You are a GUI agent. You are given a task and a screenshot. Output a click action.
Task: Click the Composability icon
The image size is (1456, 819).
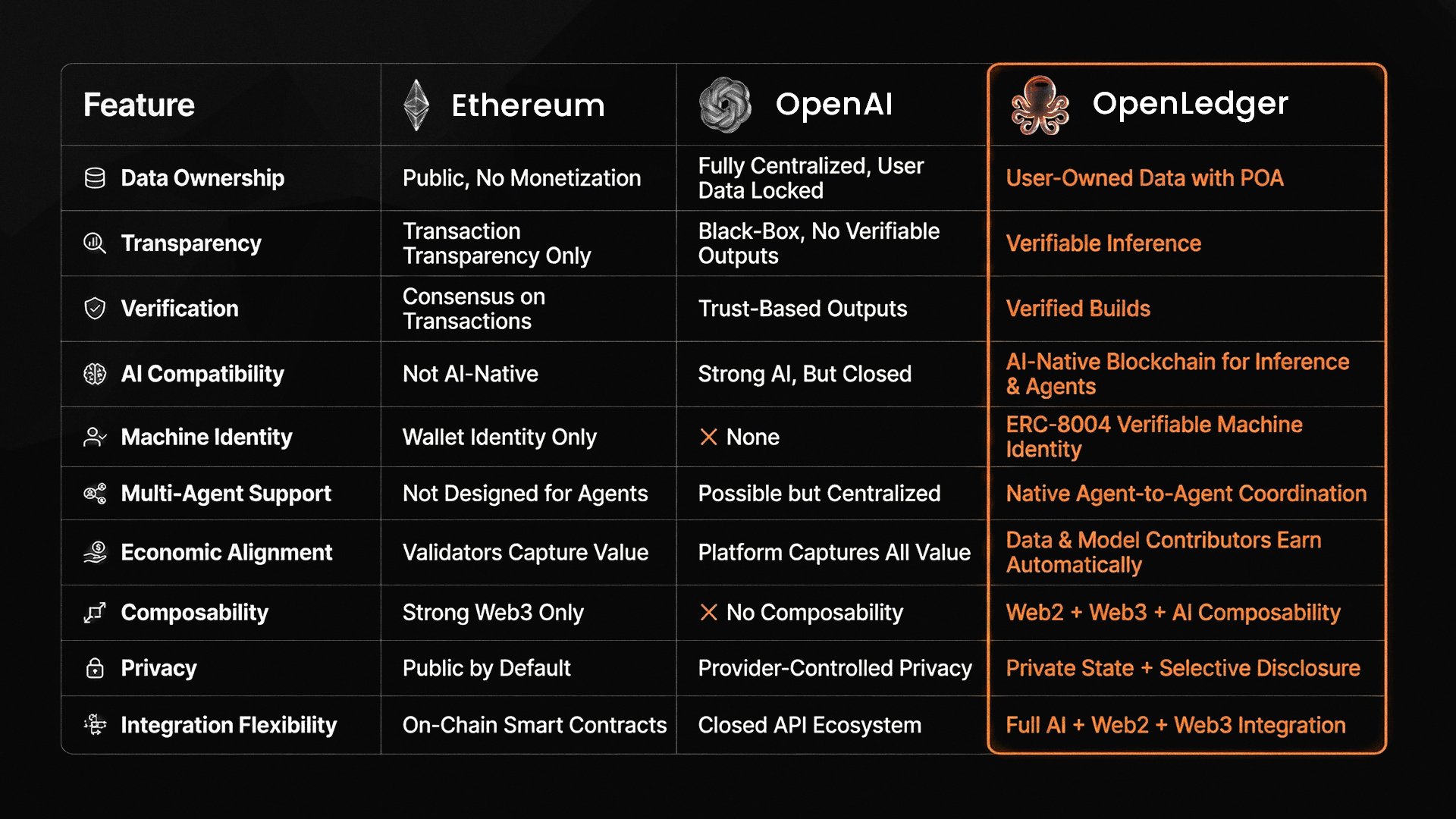[x=95, y=613]
